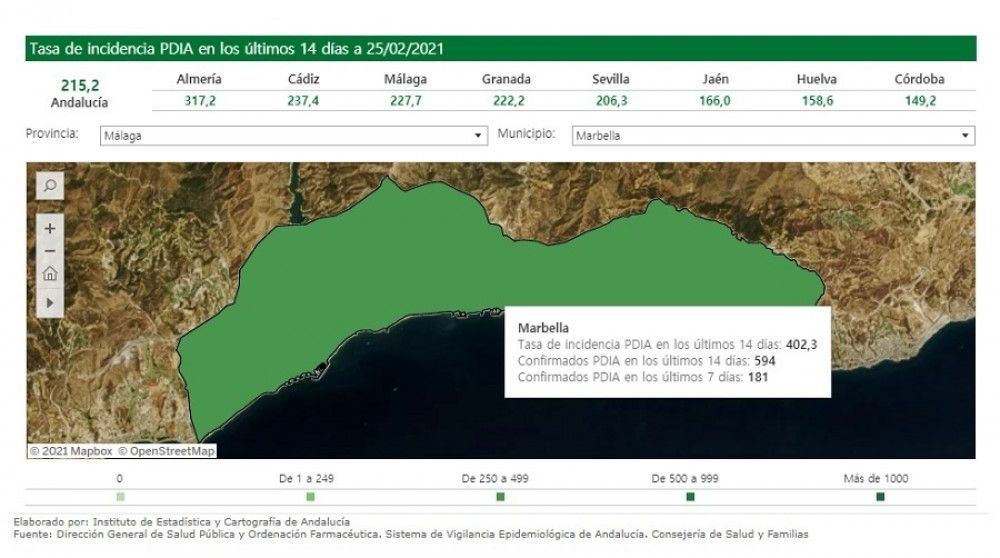Select the Málaga province header
Screen dimensions: 1000x558
point(405,79)
